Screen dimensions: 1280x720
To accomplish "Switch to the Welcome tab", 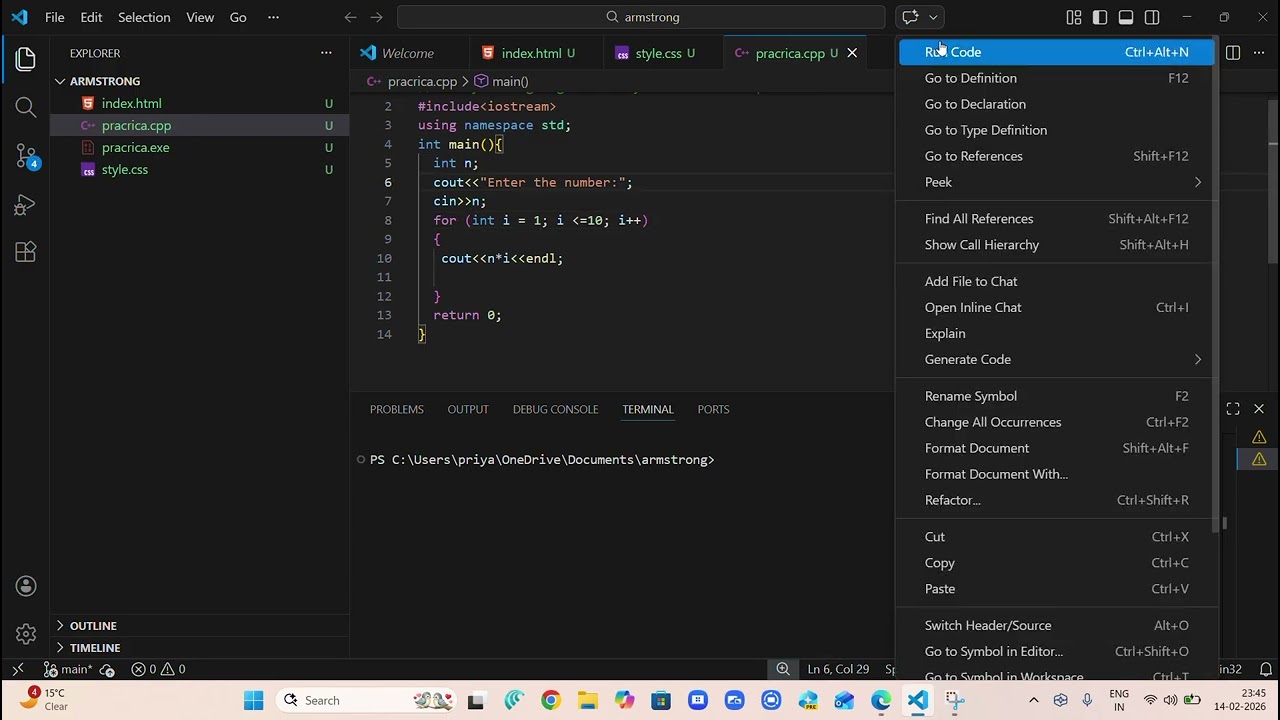I will [x=408, y=53].
